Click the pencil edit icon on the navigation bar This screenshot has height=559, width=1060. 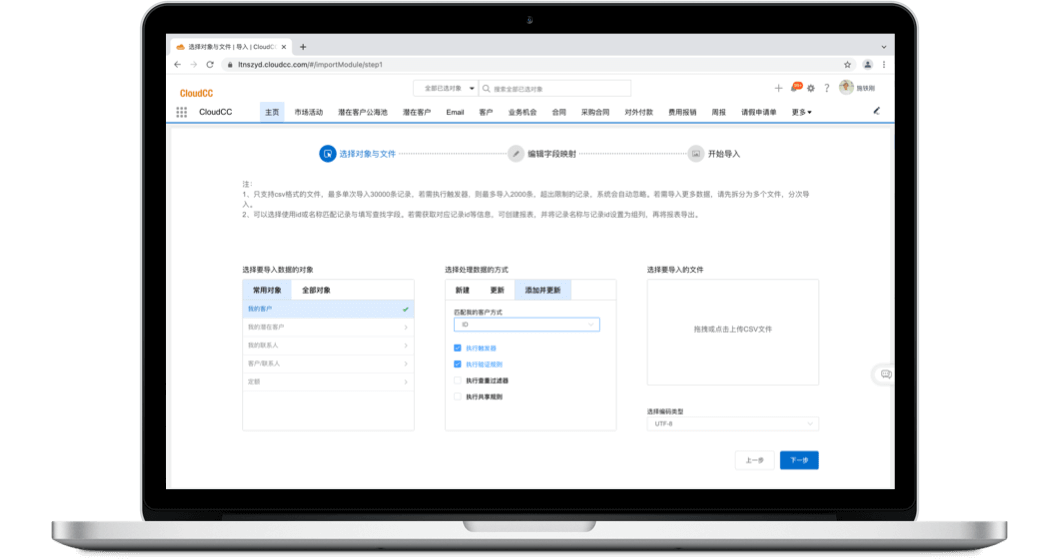point(877,111)
